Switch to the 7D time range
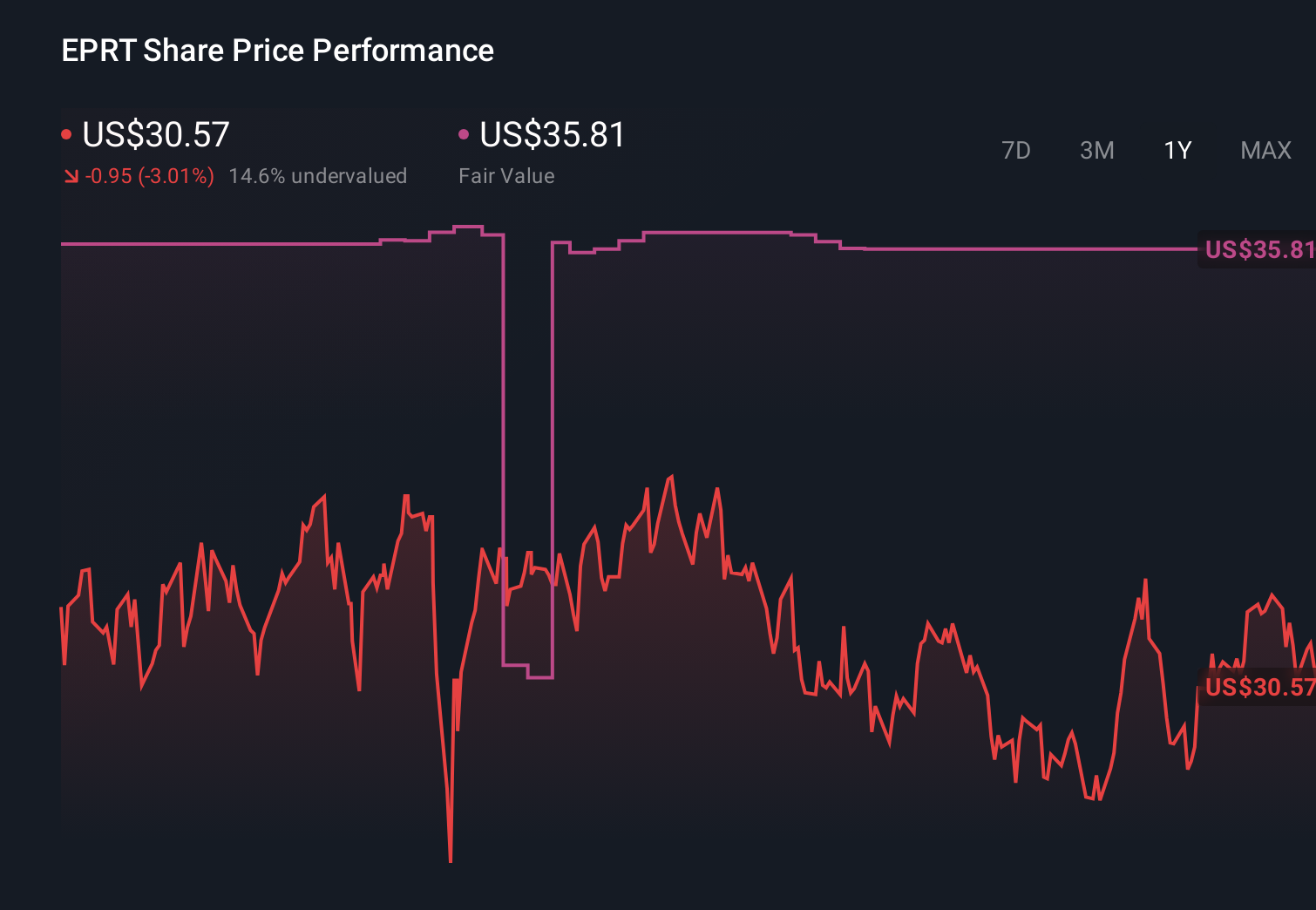 [1017, 150]
